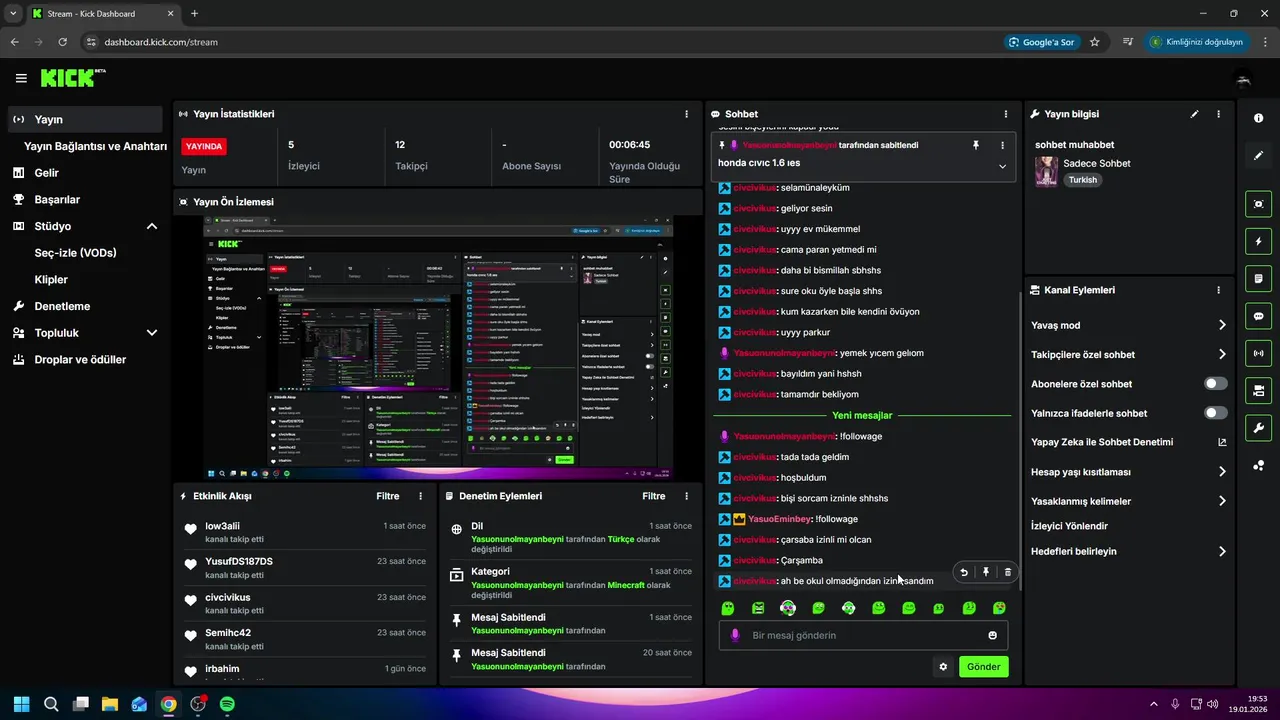Open Filtre in Etkinlik Akışı panel
Viewport: 1280px width, 720px height.
point(387,496)
